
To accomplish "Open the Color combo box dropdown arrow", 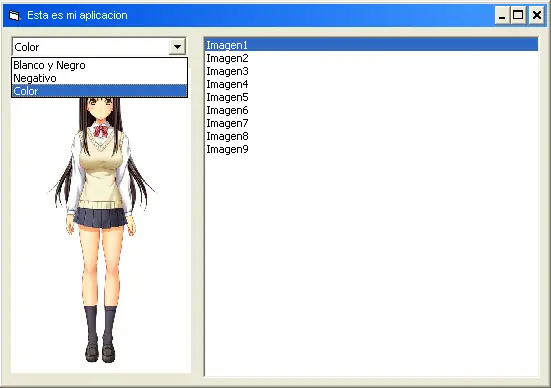I will click(x=177, y=46).
